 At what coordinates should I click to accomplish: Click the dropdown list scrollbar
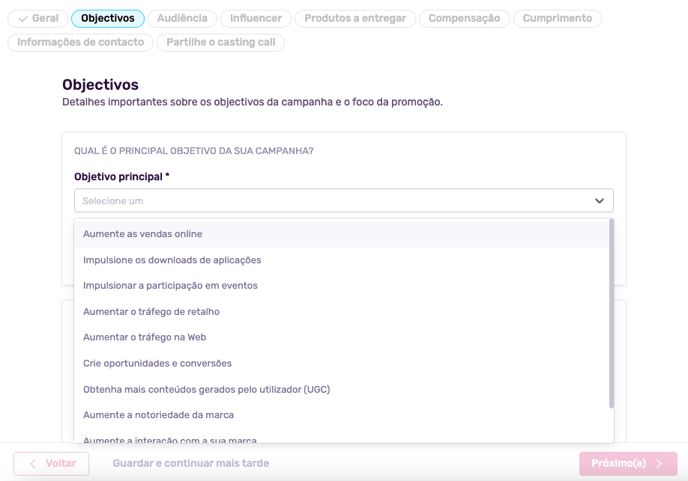[x=611, y=313]
